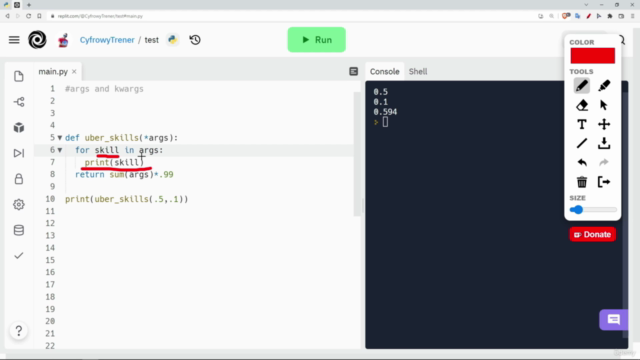Select the pointer cursor tool
This screenshot has height=360, width=640.
pos(604,105)
